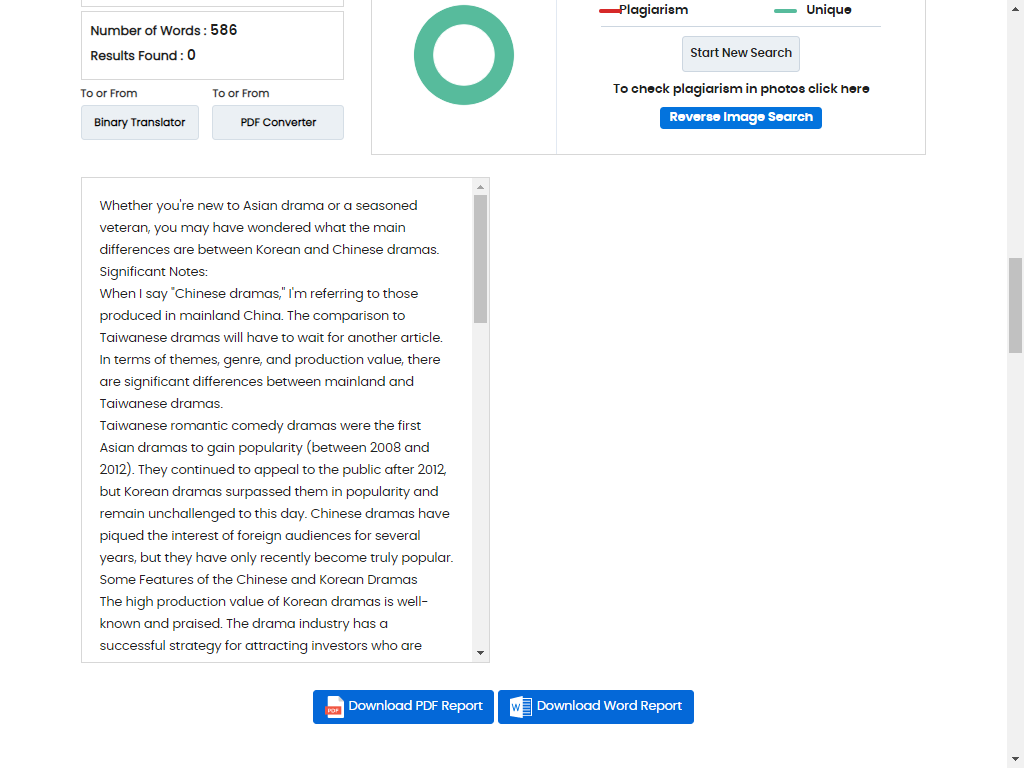The height and width of the screenshot is (768, 1024).
Task: Click the 'To check plagiarism in photos click here' text
Action: (741, 89)
